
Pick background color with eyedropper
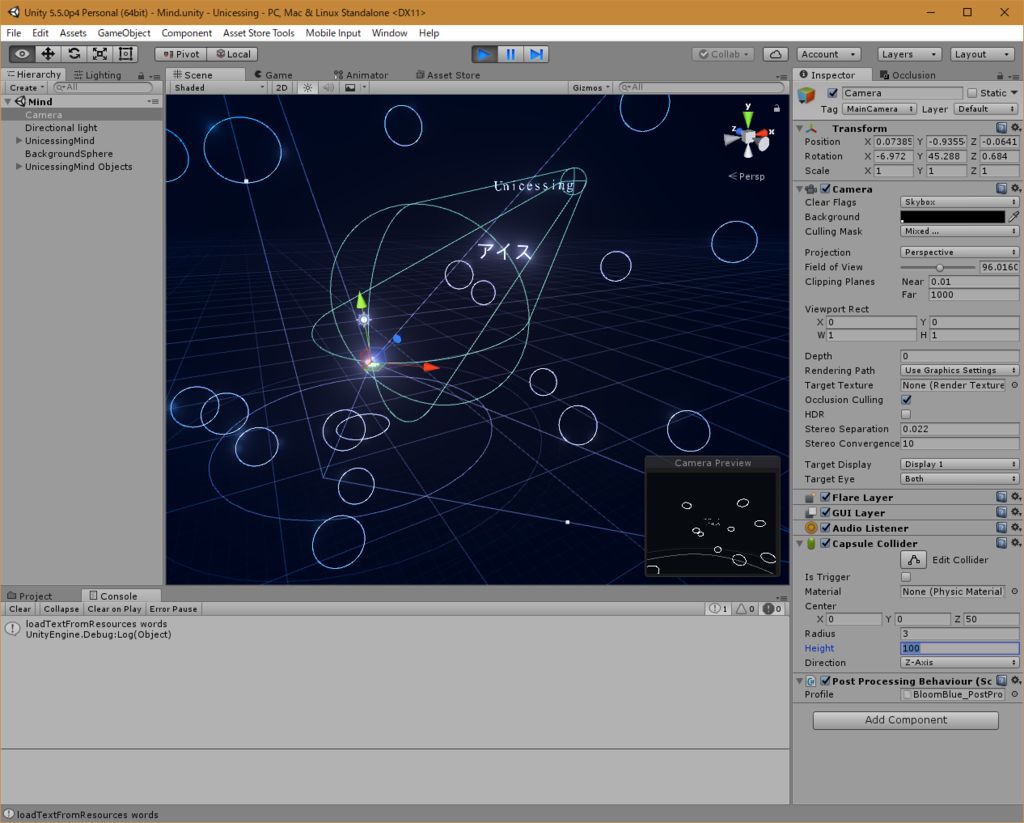click(1014, 217)
